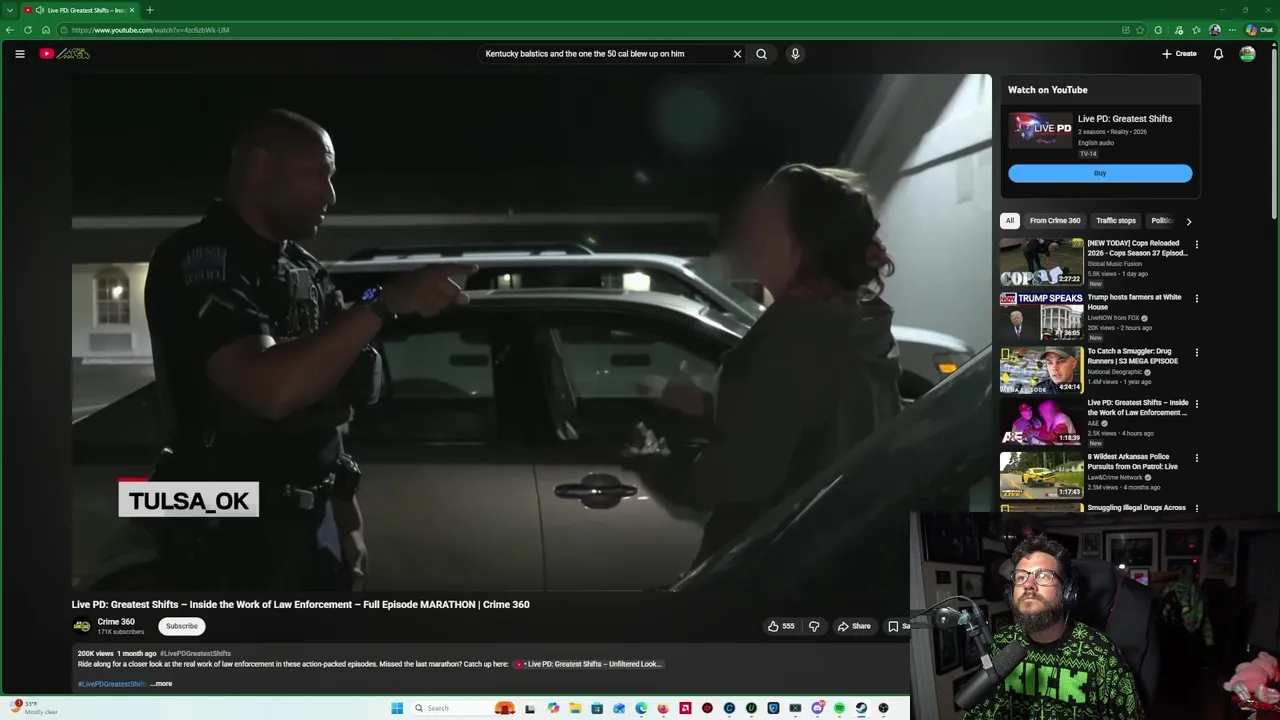Show more filter chips with right arrow

(1188, 221)
